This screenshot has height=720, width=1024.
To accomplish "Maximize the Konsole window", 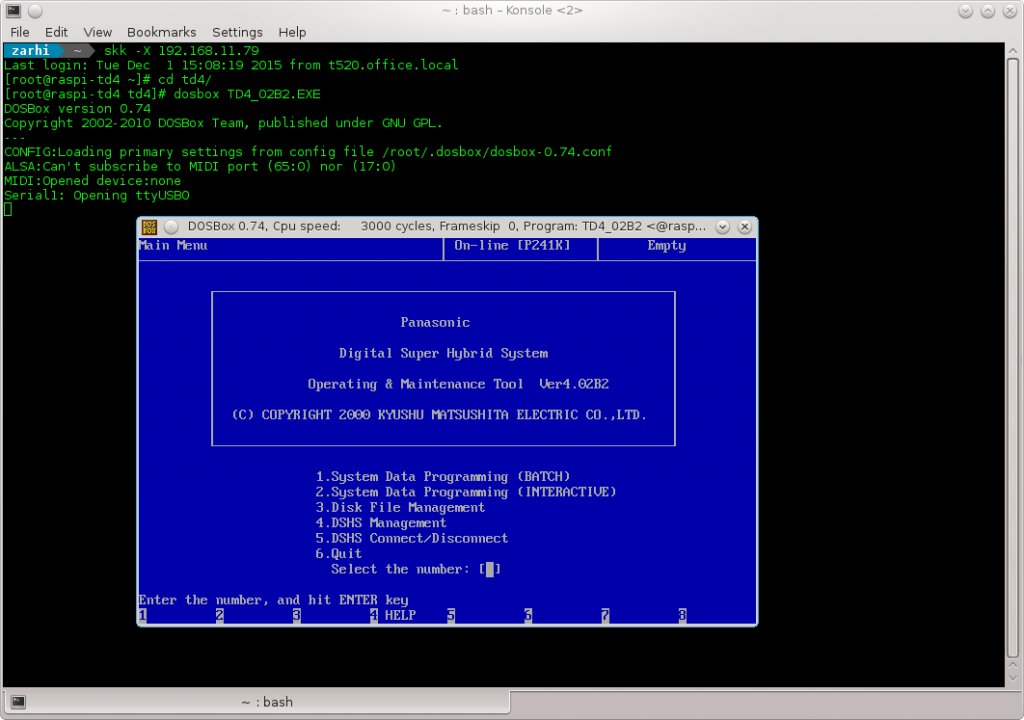I will pos(987,10).
